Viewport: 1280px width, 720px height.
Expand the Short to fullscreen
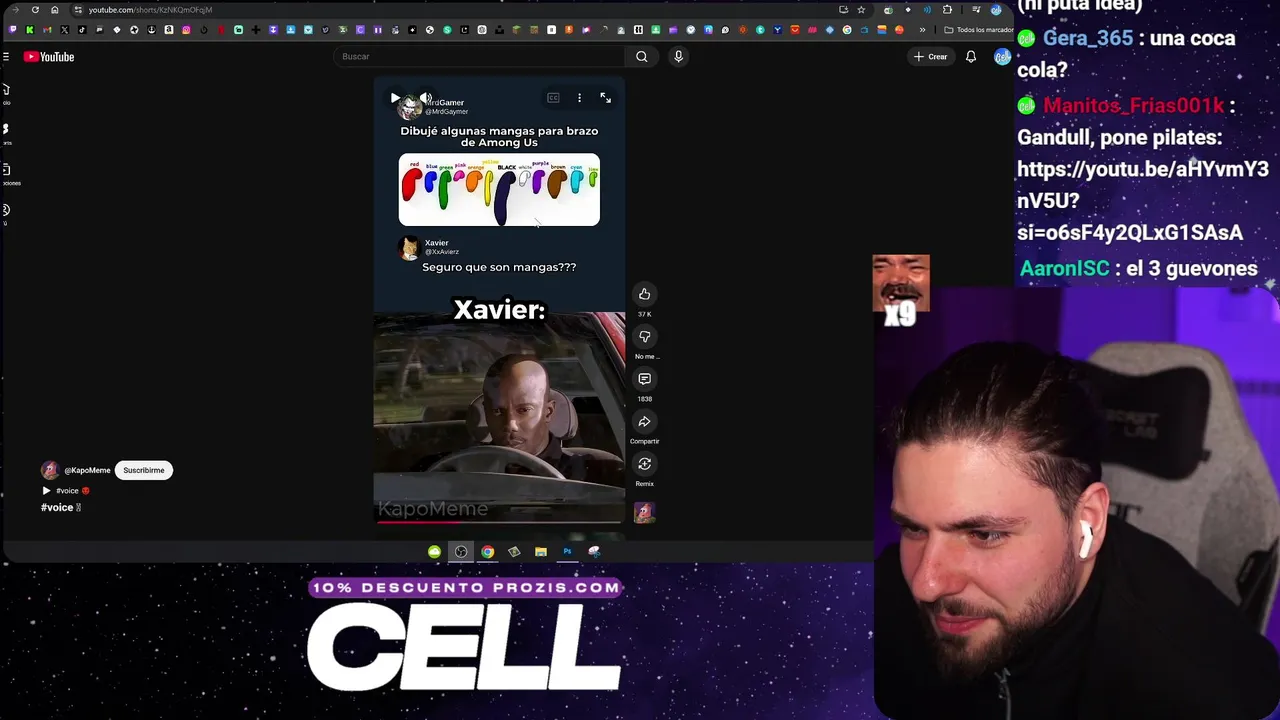[x=605, y=98]
